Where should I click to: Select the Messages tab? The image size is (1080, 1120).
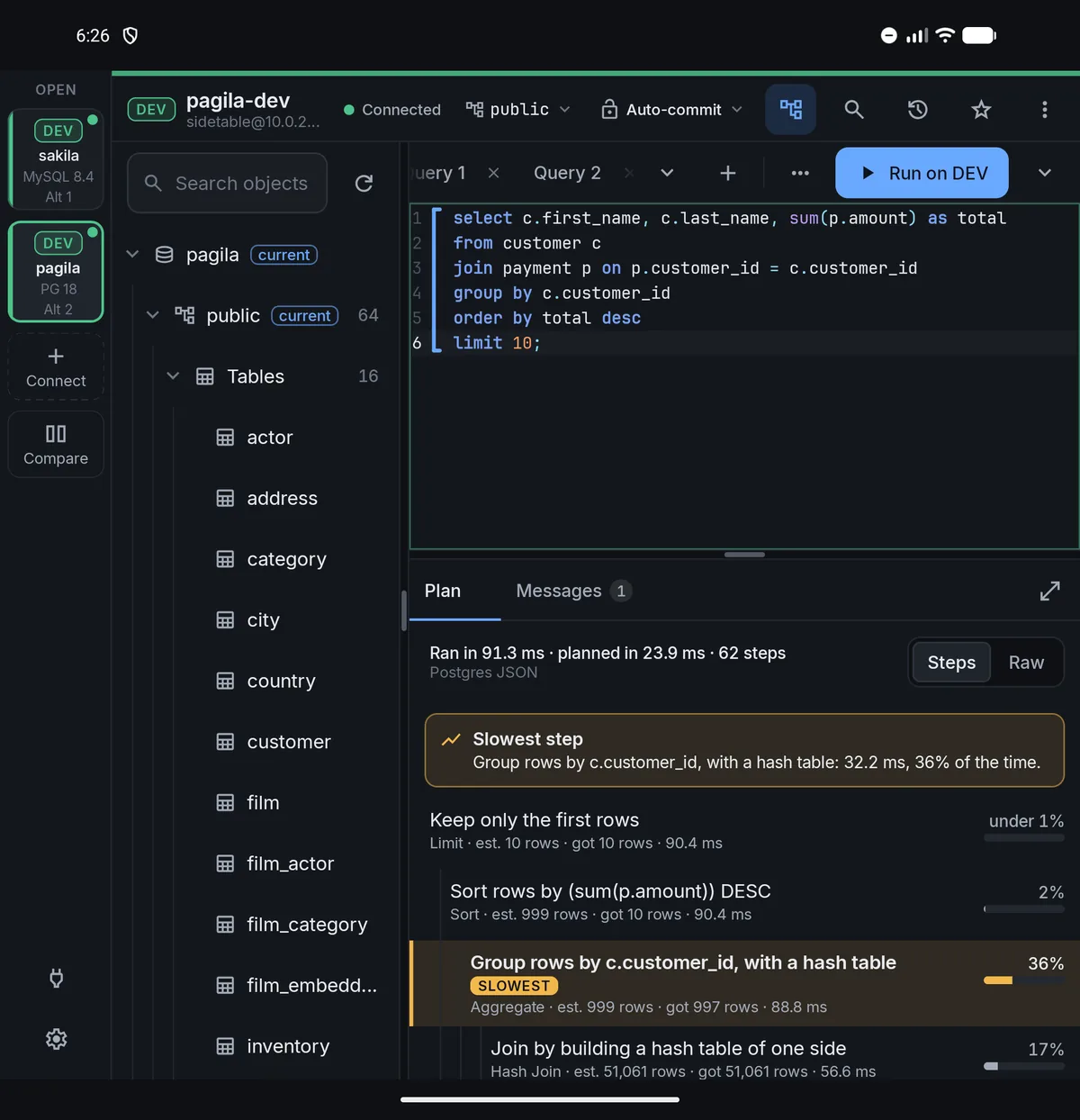click(573, 591)
